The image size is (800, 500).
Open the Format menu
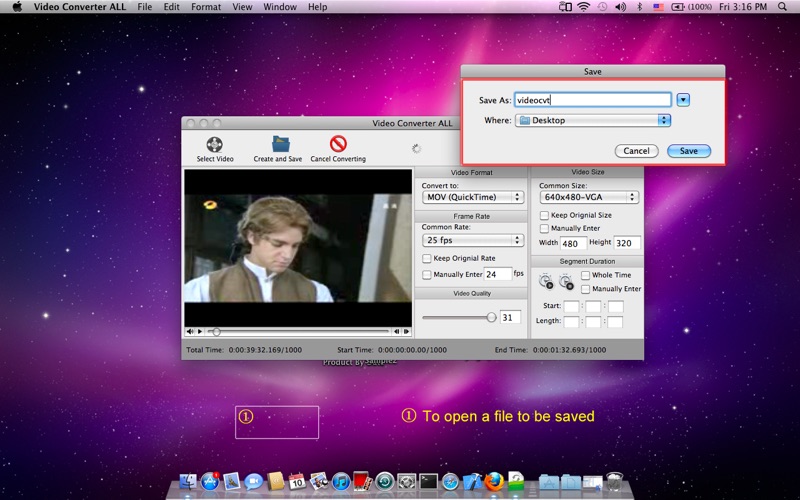click(206, 7)
